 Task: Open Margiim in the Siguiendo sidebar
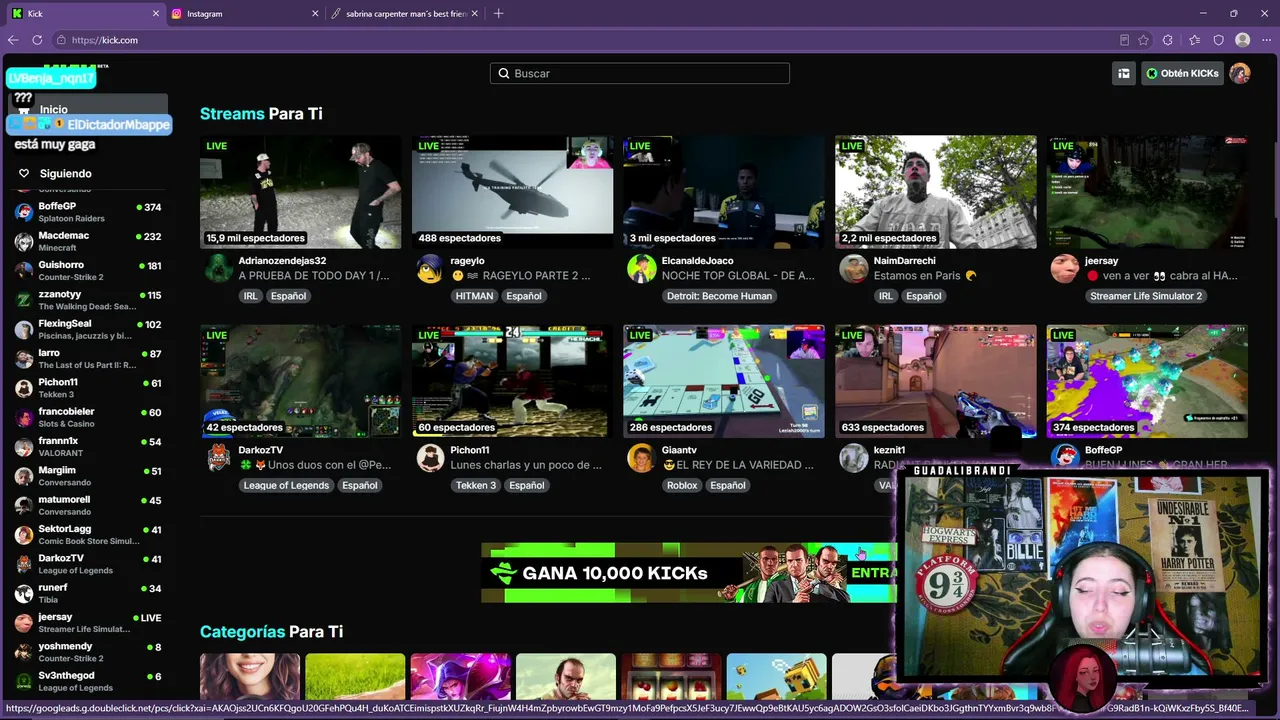point(87,476)
